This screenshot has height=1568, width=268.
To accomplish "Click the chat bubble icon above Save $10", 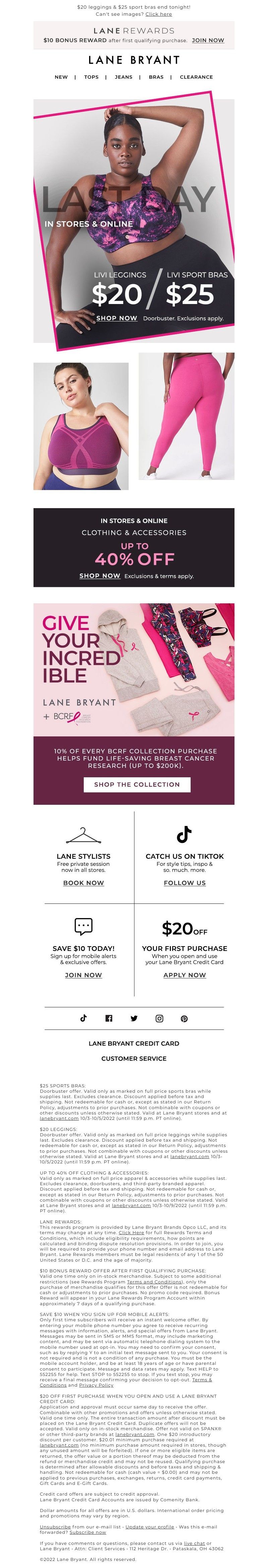I will coord(83,926).
